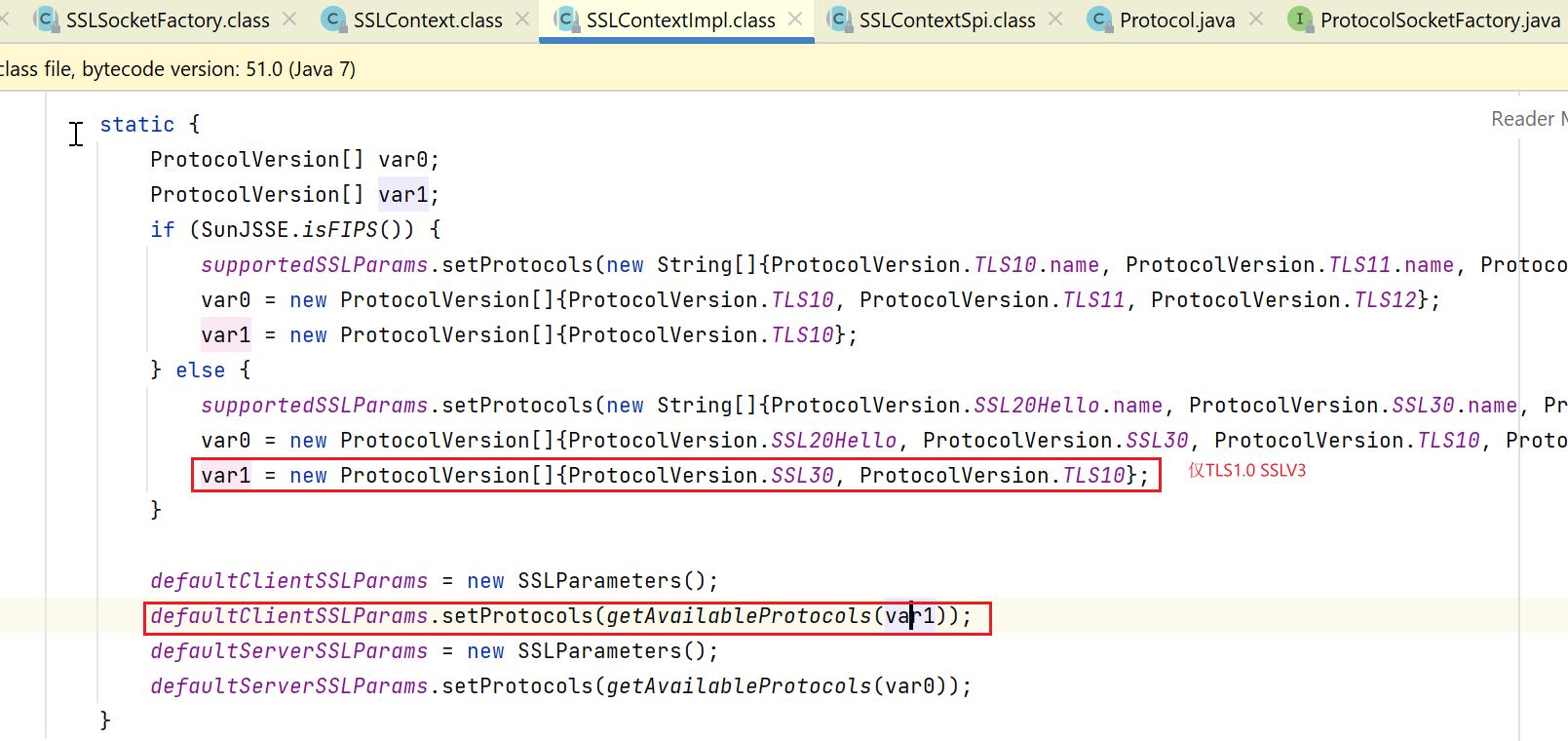Click 'var0' in the 'ProtocolVersion[] var0;' declaration
Screen dimensions: 1568x741
point(403,160)
